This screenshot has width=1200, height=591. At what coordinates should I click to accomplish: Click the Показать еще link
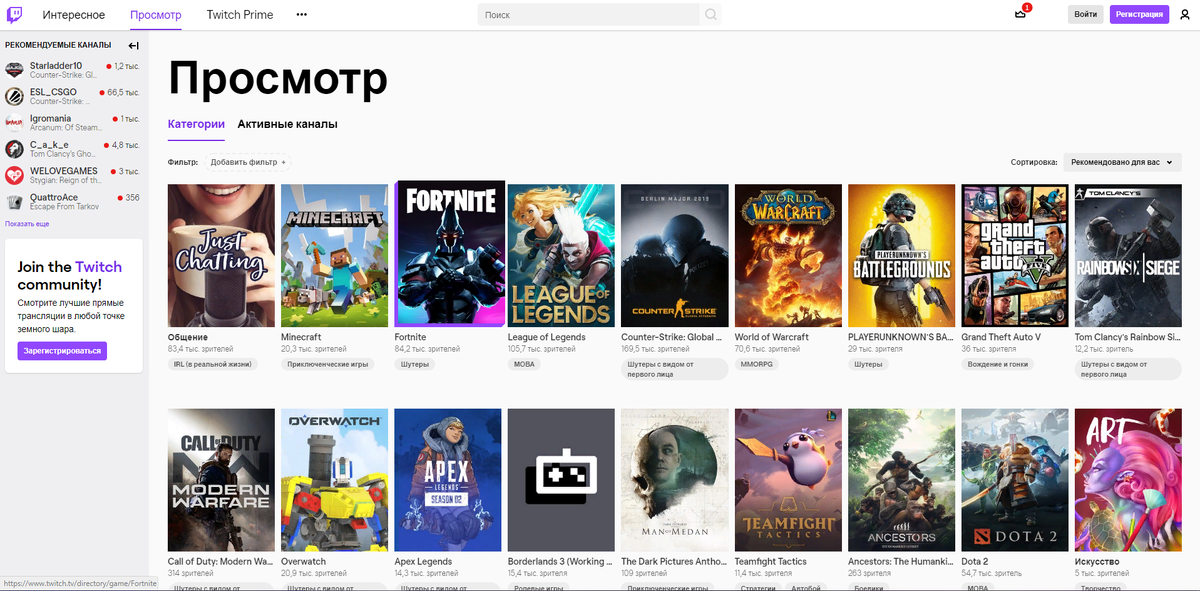click(x=27, y=224)
